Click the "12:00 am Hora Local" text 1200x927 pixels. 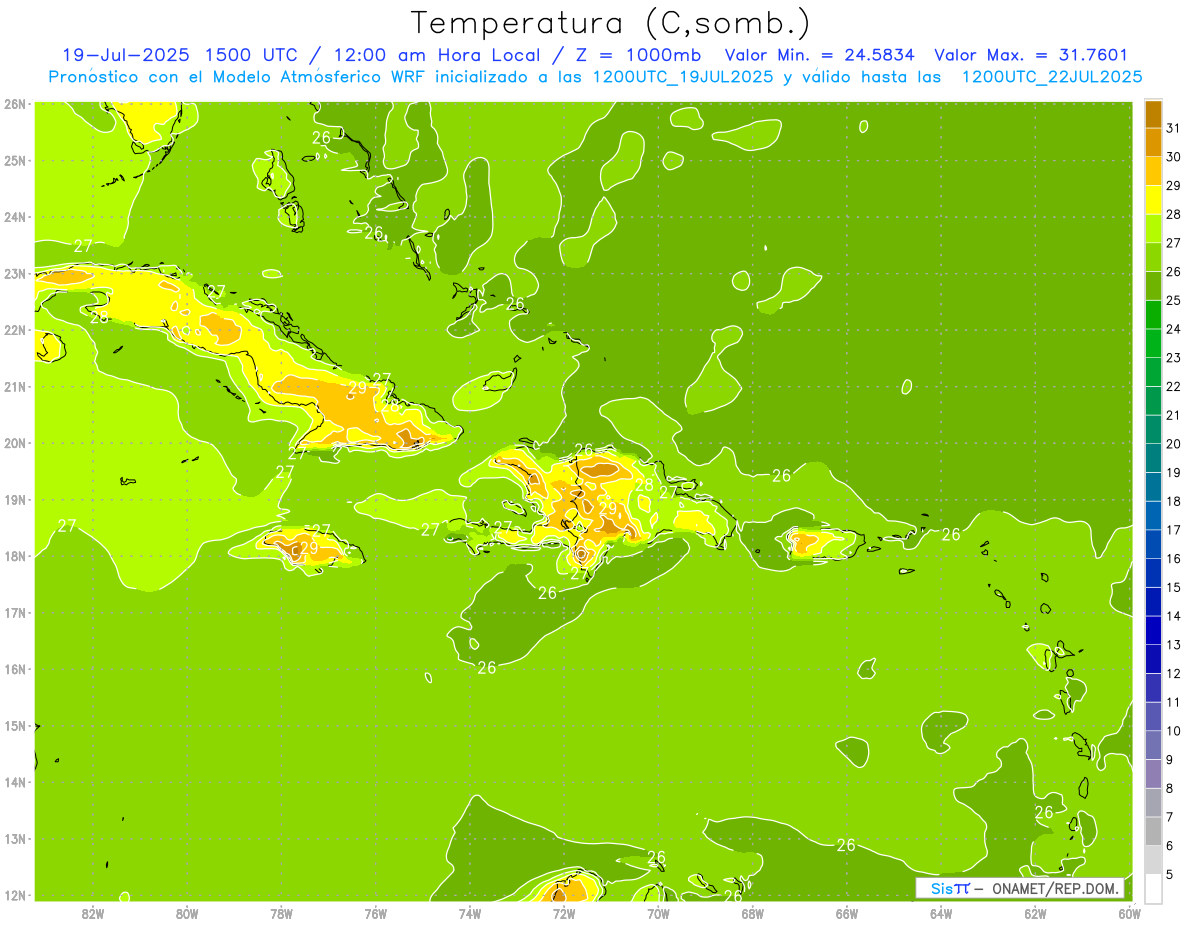(434, 55)
